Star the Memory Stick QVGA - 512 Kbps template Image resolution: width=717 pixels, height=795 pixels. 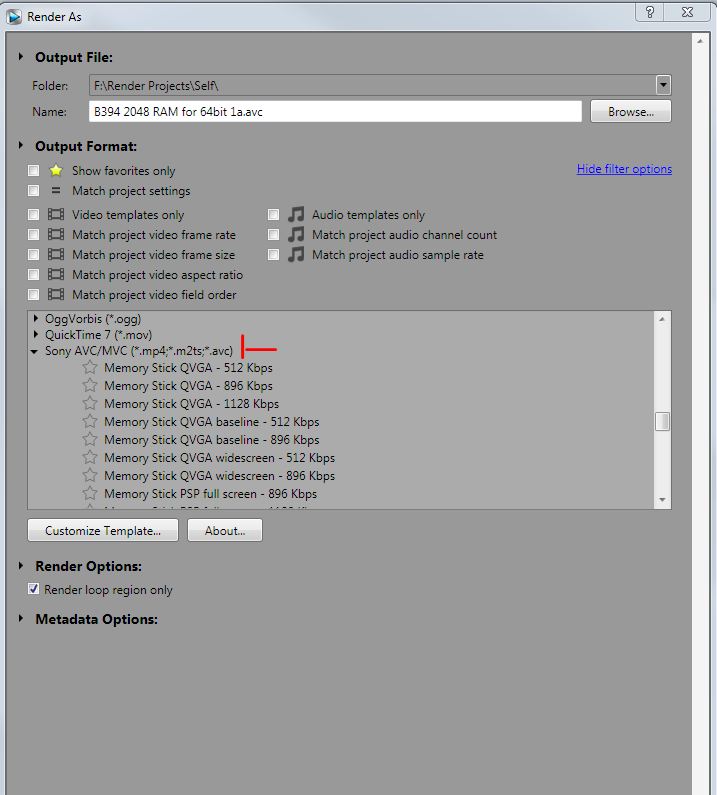(90, 368)
